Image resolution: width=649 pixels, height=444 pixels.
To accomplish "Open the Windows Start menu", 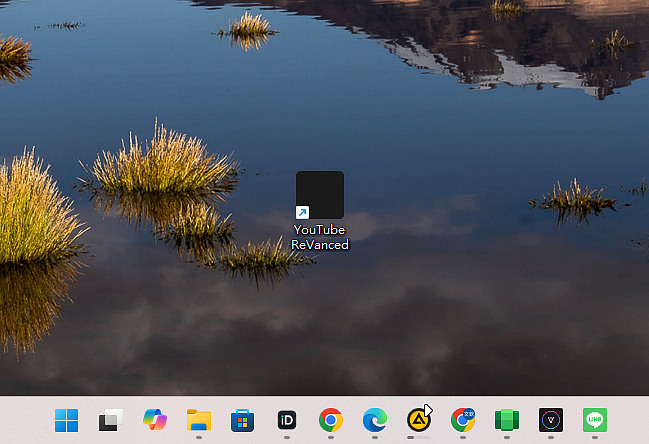I will point(66,420).
